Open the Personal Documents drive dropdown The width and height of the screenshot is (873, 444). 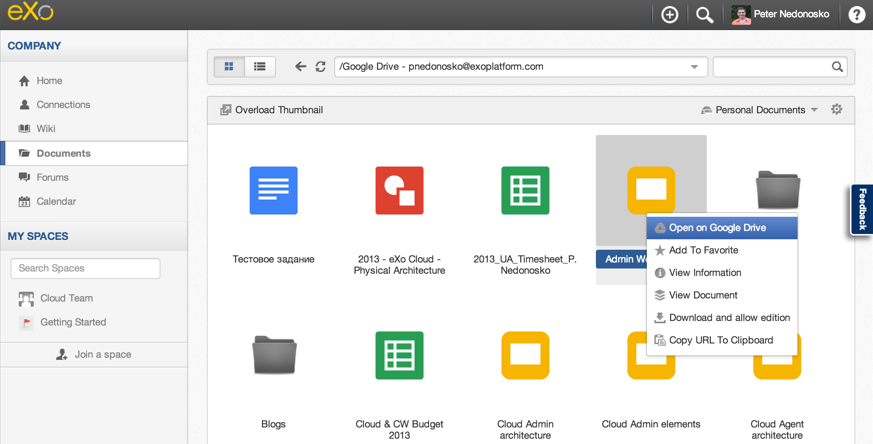tap(759, 110)
